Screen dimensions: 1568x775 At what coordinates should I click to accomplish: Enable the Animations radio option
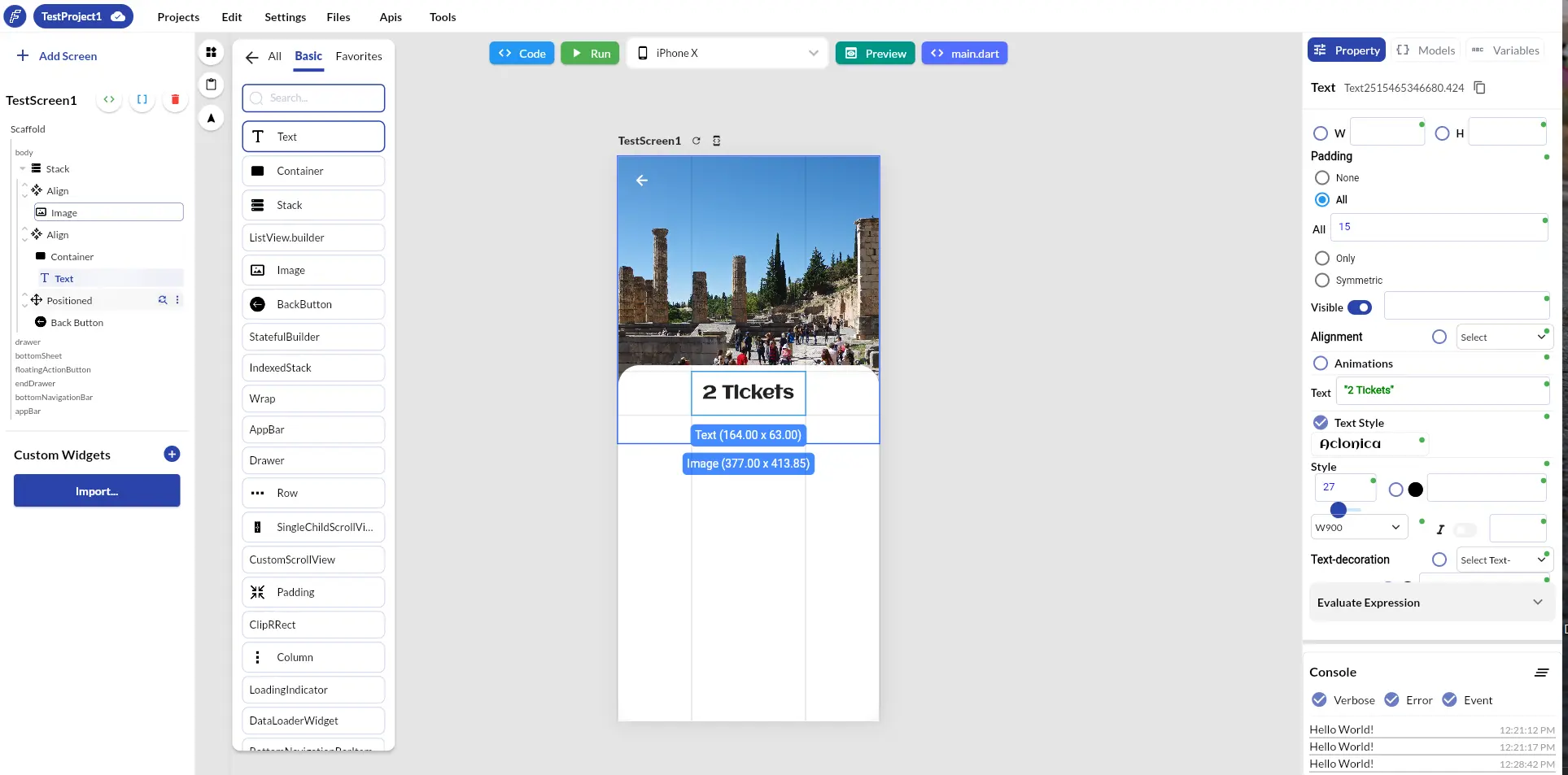(x=1321, y=363)
